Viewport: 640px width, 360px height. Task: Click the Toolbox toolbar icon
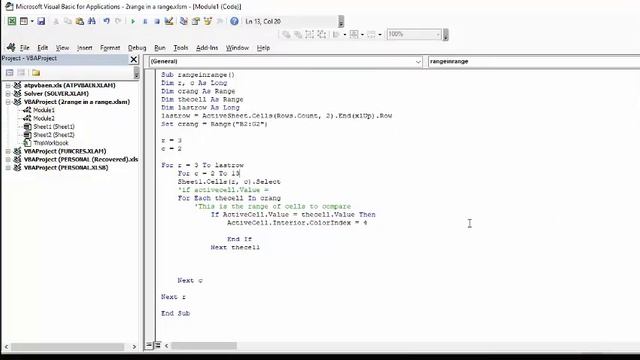[220, 21]
